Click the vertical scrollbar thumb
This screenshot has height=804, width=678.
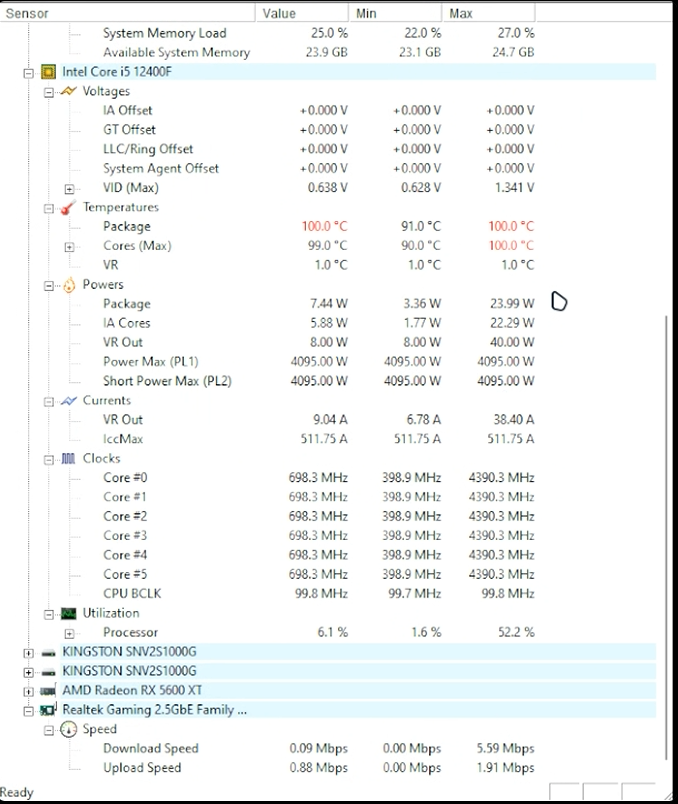[x=666, y=537]
